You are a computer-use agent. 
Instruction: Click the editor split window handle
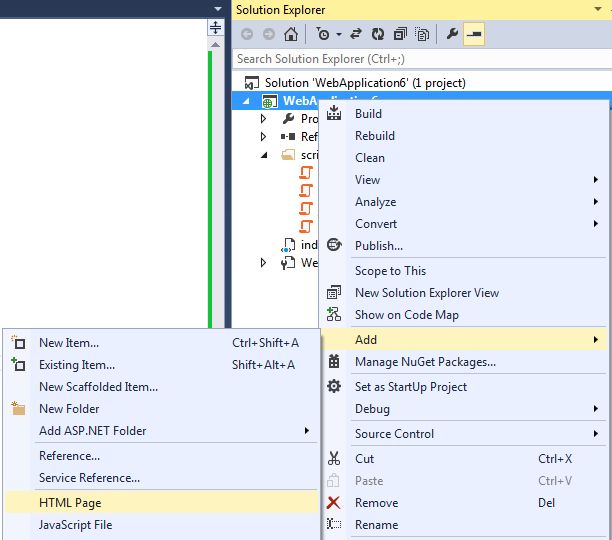[215, 28]
